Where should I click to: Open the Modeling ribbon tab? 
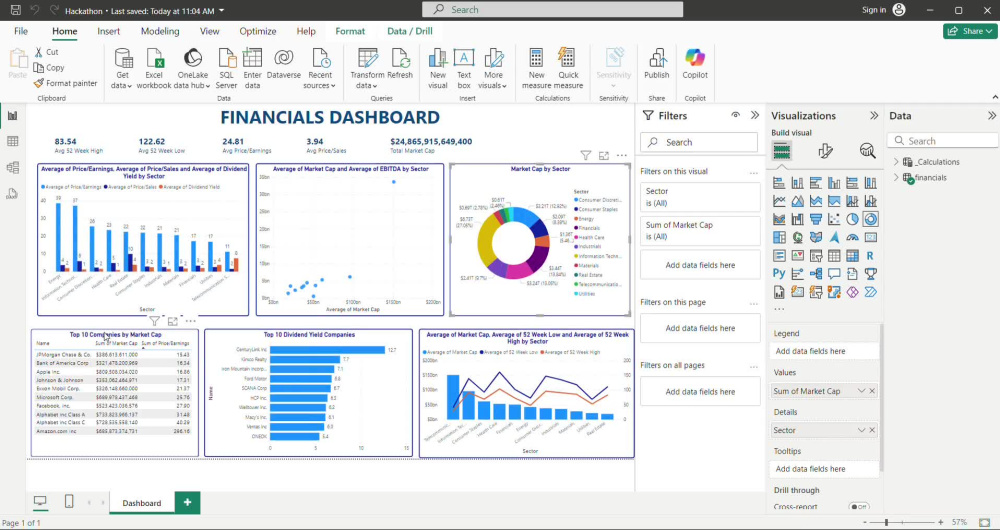click(160, 31)
